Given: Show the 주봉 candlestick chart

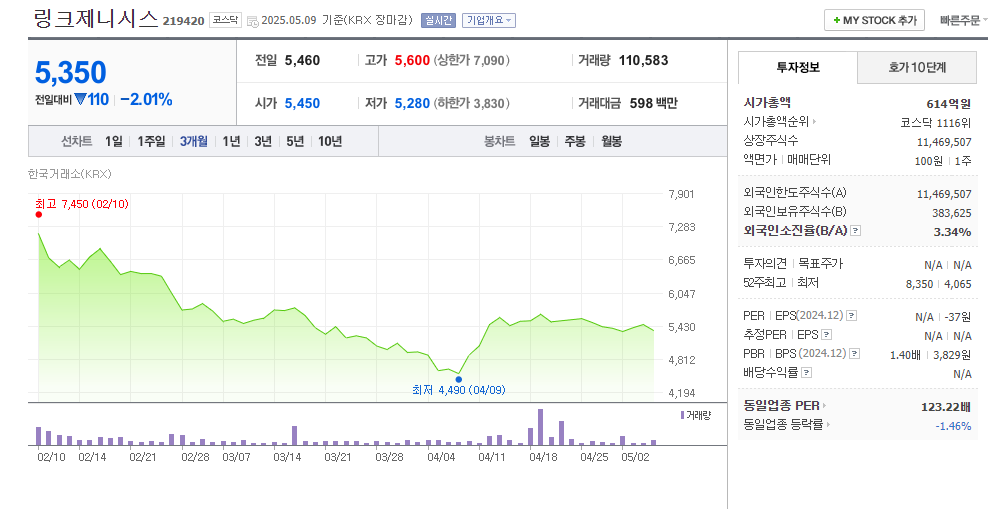Looking at the screenshot, I should [575, 141].
